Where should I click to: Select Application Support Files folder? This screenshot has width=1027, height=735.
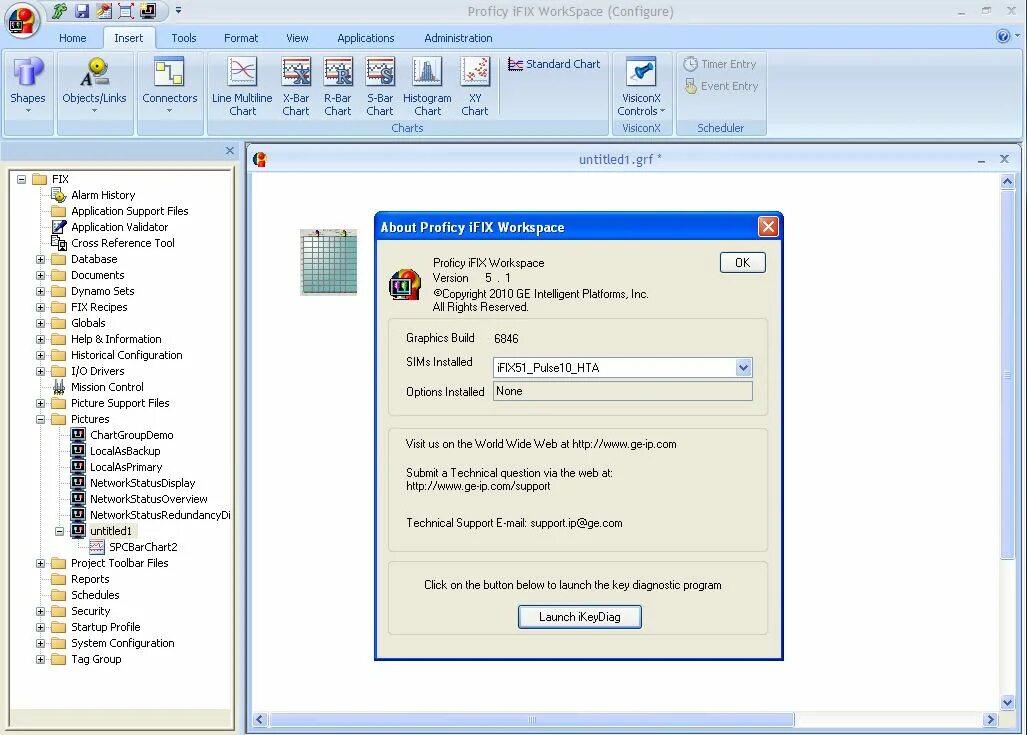129,211
